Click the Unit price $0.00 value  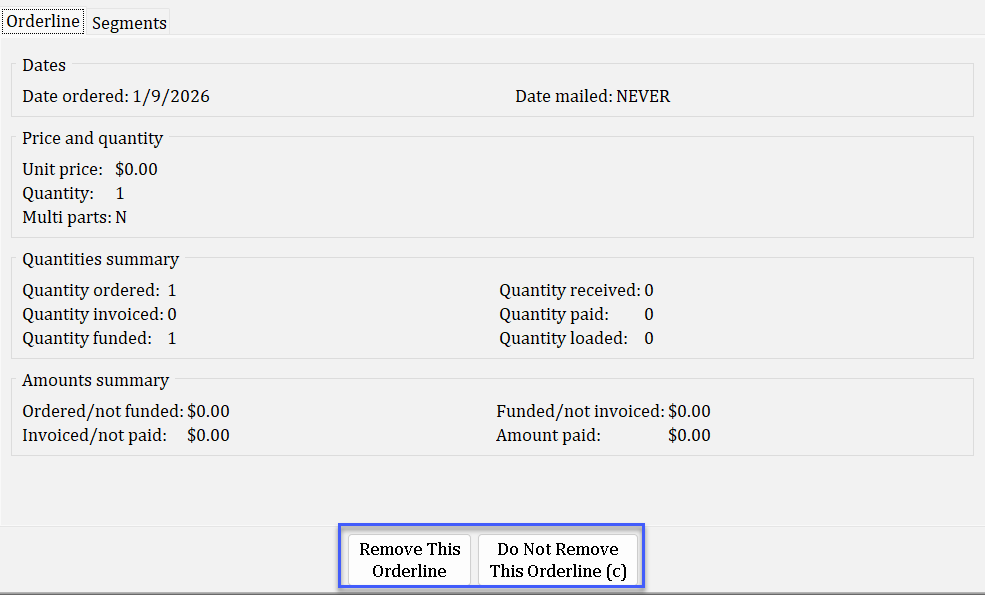click(136, 169)
